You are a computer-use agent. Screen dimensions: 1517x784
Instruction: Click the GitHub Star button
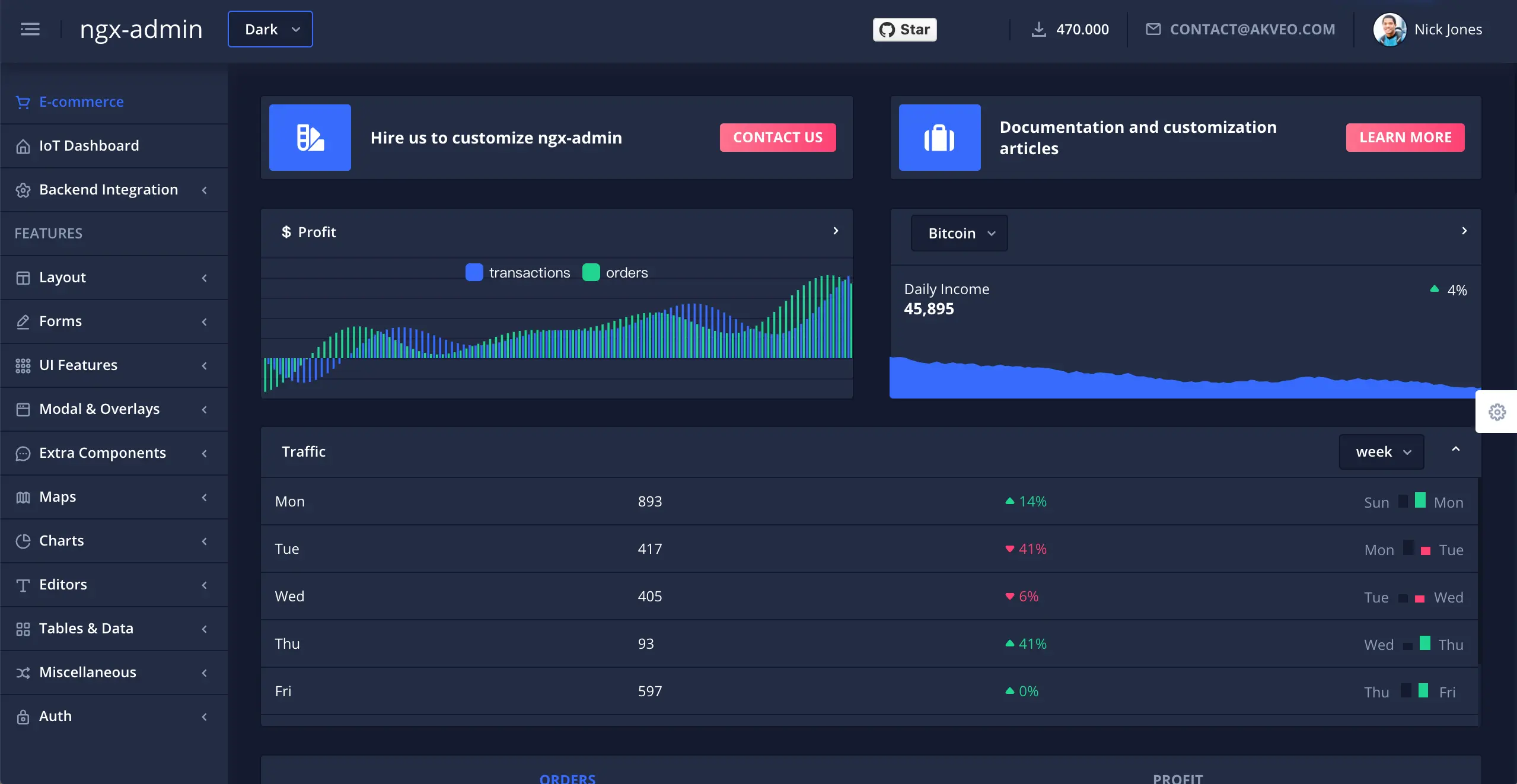pos(904,30)
